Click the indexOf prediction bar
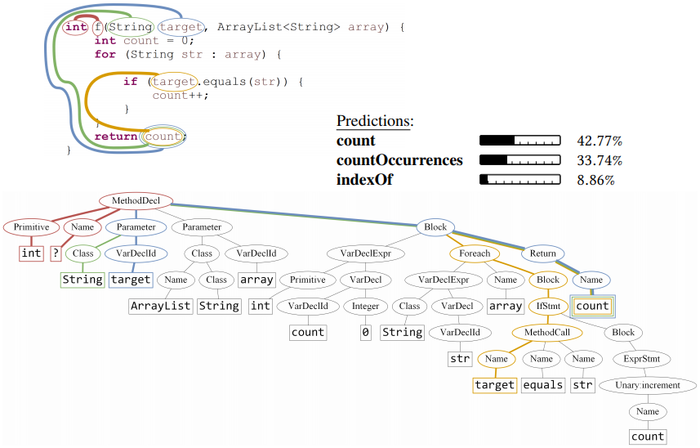This screenshot has height=448, width=700. (516, 180)
